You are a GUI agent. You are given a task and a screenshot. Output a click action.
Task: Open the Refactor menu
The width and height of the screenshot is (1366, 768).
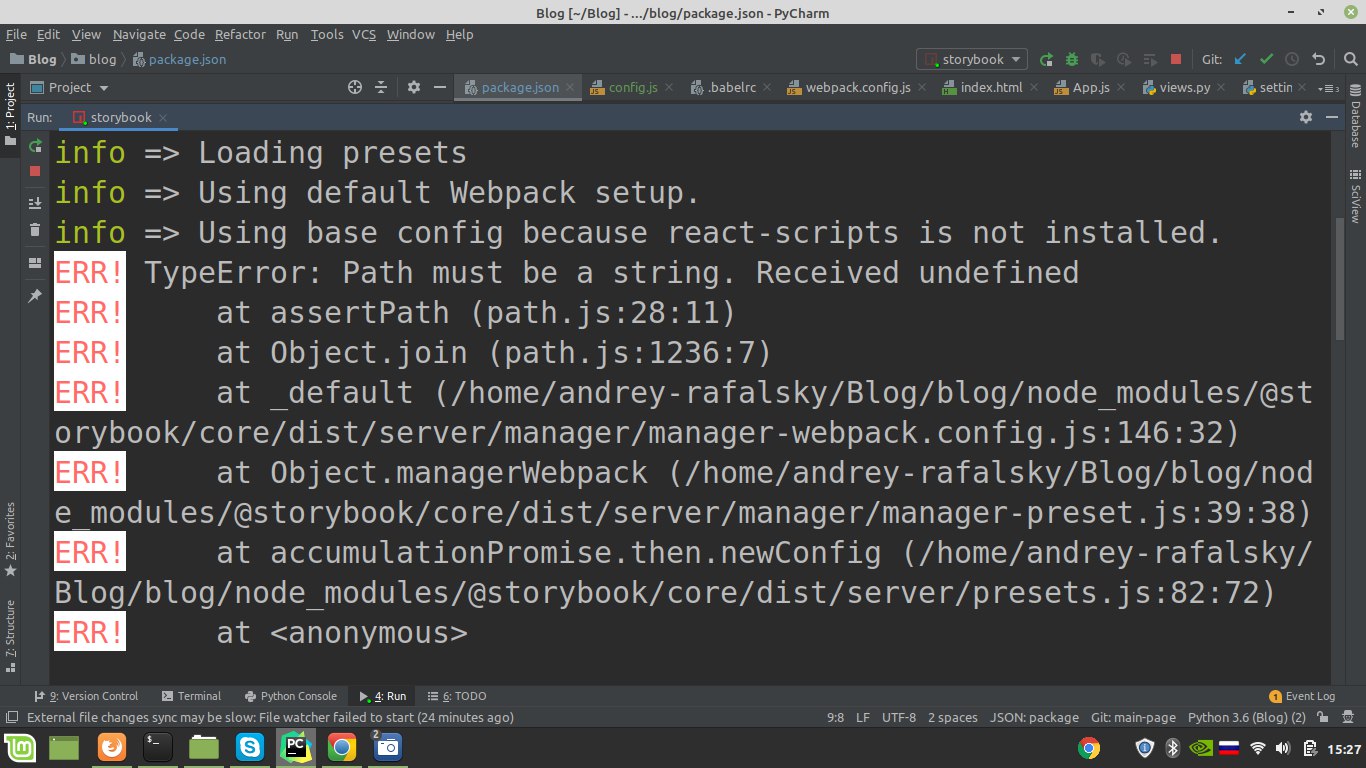pyautogui.click(x=240, y=34)
